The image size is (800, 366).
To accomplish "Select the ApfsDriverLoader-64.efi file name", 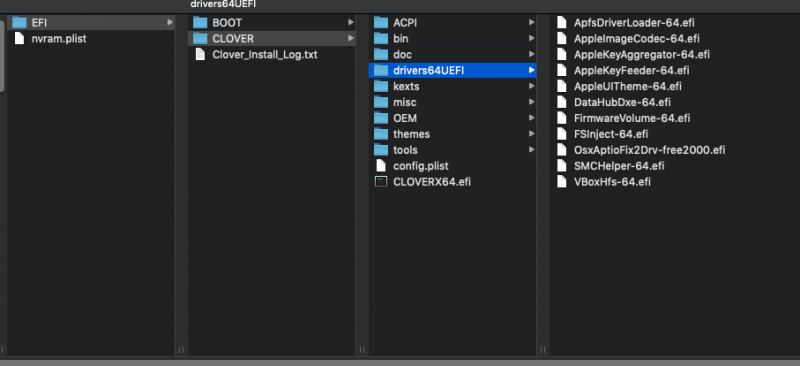I will pyautogui.click(x=634, y=22).
